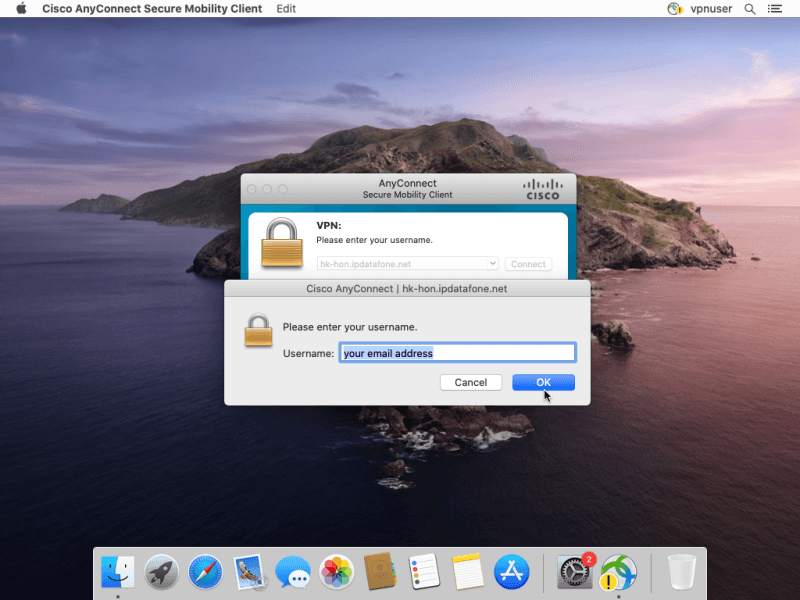Click the AnyConnect icon in the menu bar
The image size is (800, 600).
pos(674,8)
